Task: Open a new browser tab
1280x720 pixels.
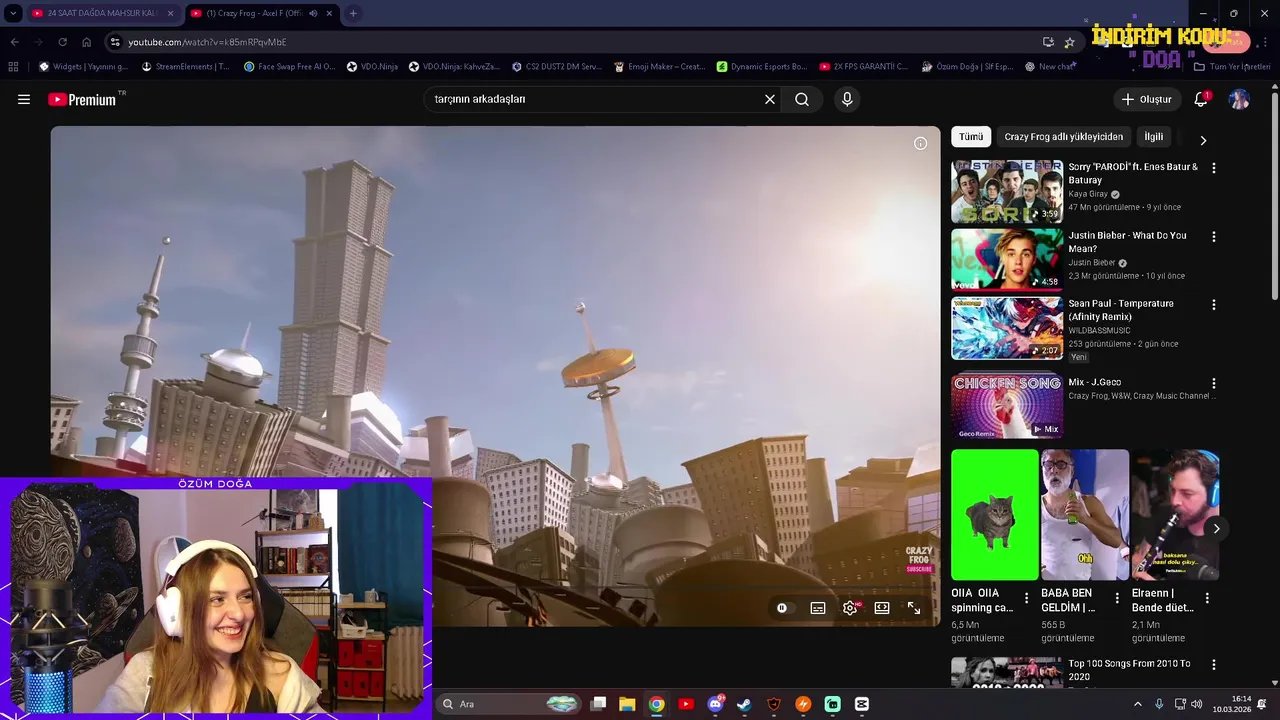Action: click(353, 13)
